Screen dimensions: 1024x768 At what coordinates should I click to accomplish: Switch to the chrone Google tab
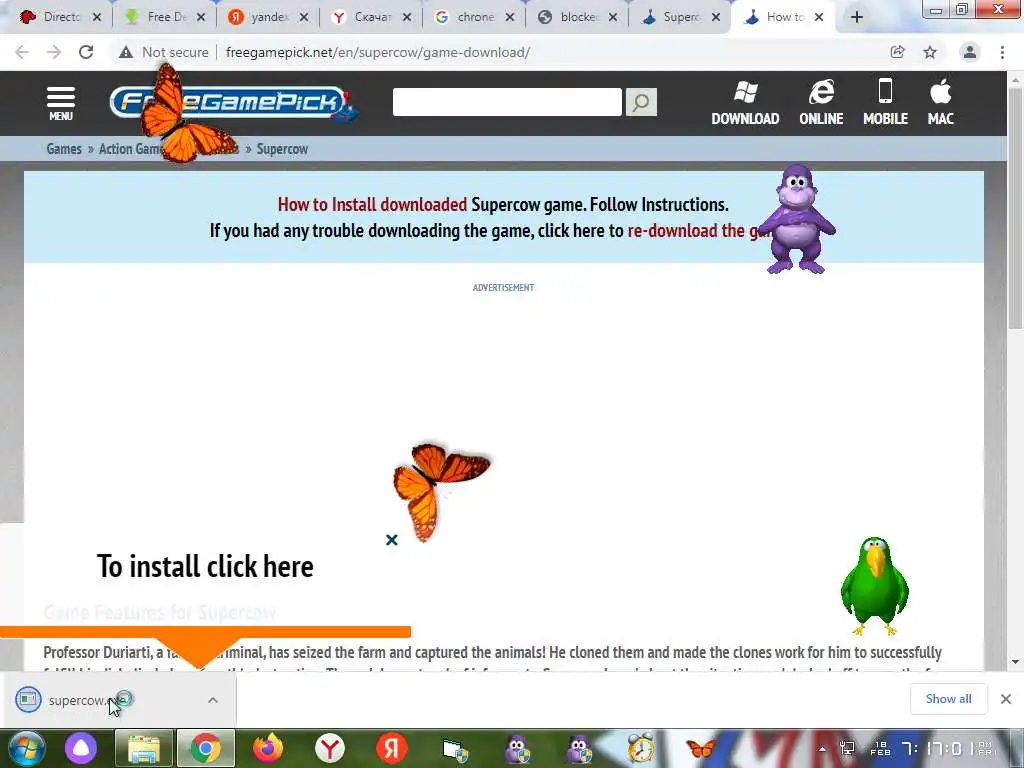(x=475, y=17)
